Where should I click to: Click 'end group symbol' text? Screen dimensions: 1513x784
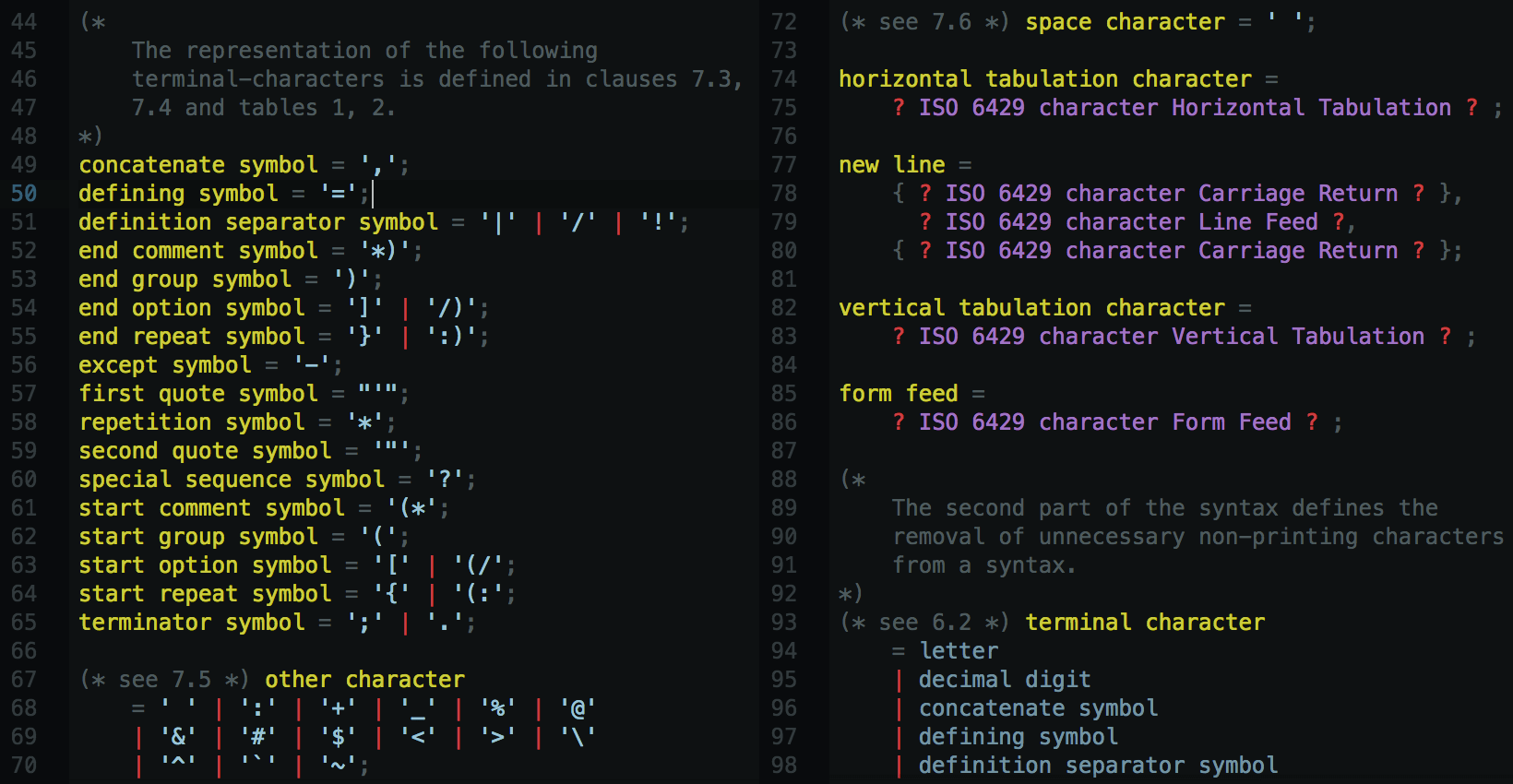pos(185,279)
